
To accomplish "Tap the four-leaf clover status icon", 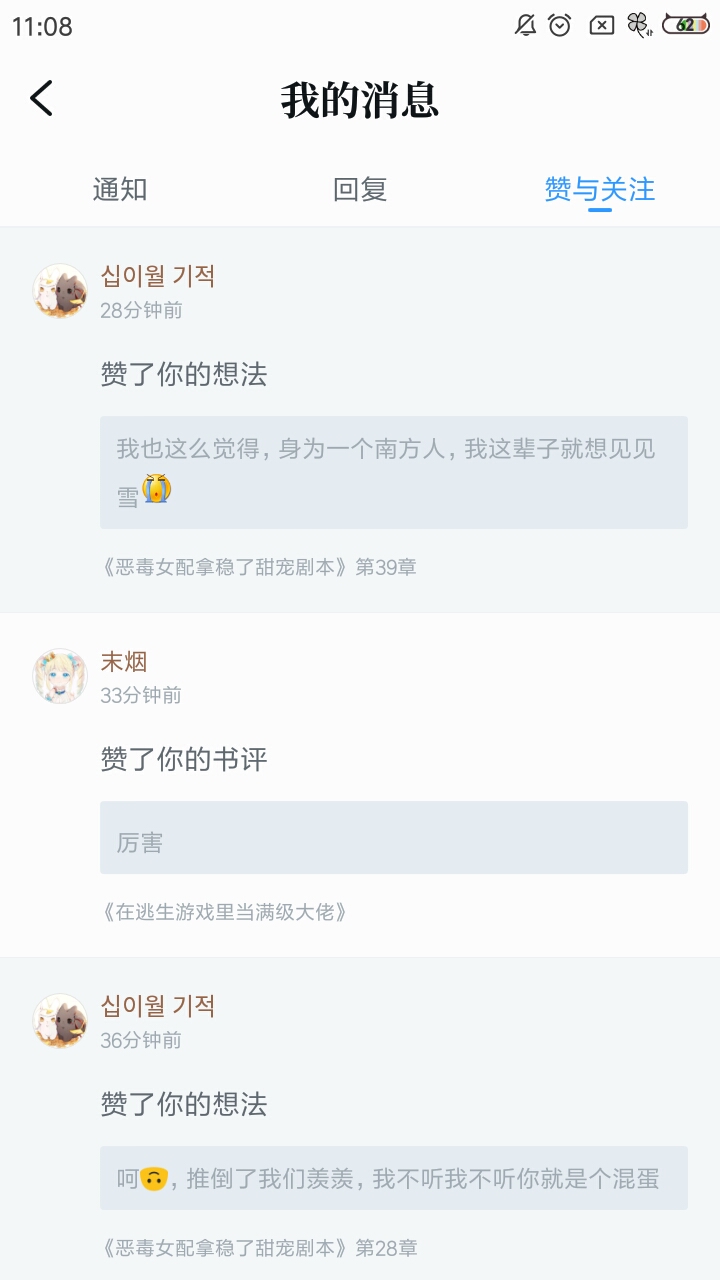I will (638, 26).
